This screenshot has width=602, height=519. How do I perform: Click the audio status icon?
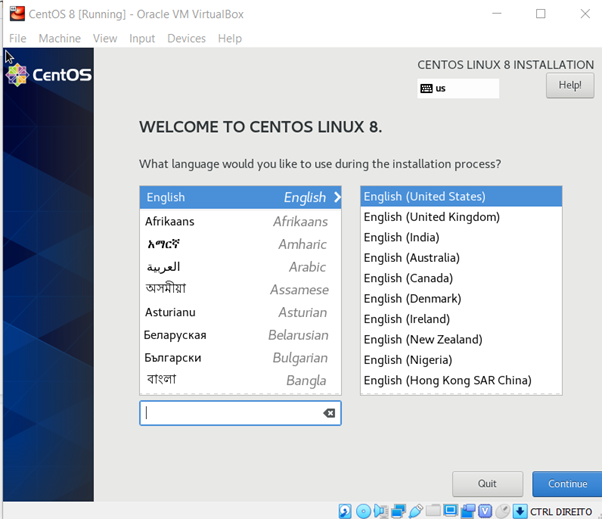pos(381,511)
